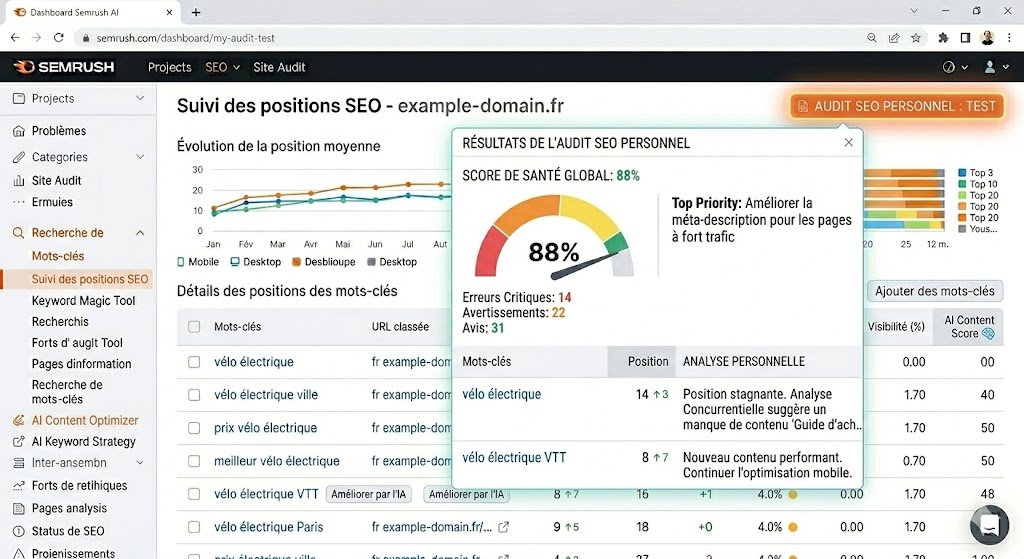Bookmark this page with star icon

click(x=916, y=38)
